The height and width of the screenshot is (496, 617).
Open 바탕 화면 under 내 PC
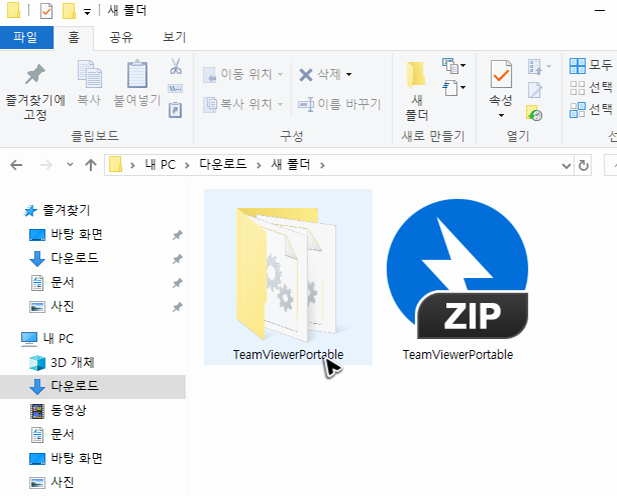pyautogui.click(x=76, y=458)
